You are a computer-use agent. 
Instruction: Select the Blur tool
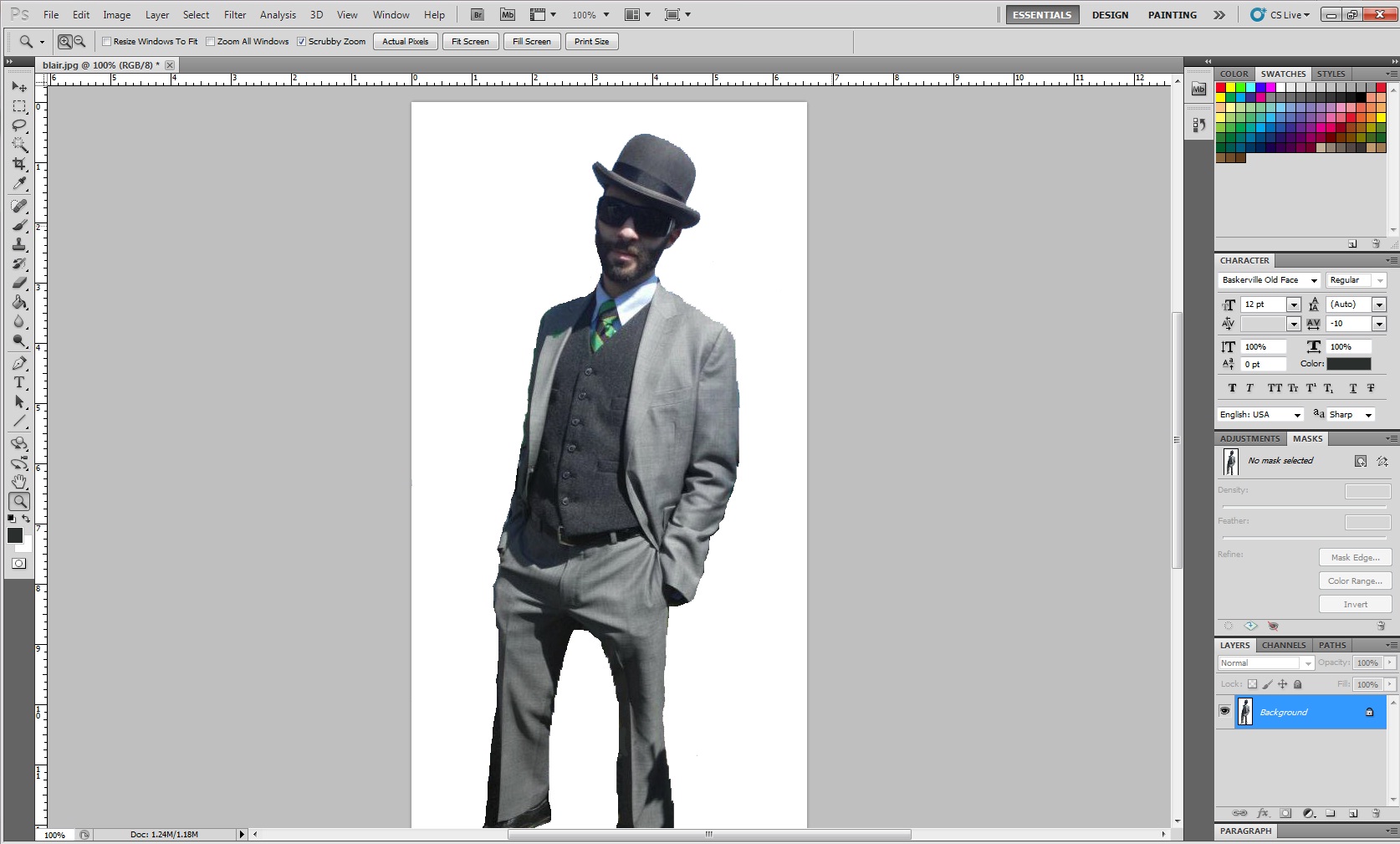pos(19,321)
